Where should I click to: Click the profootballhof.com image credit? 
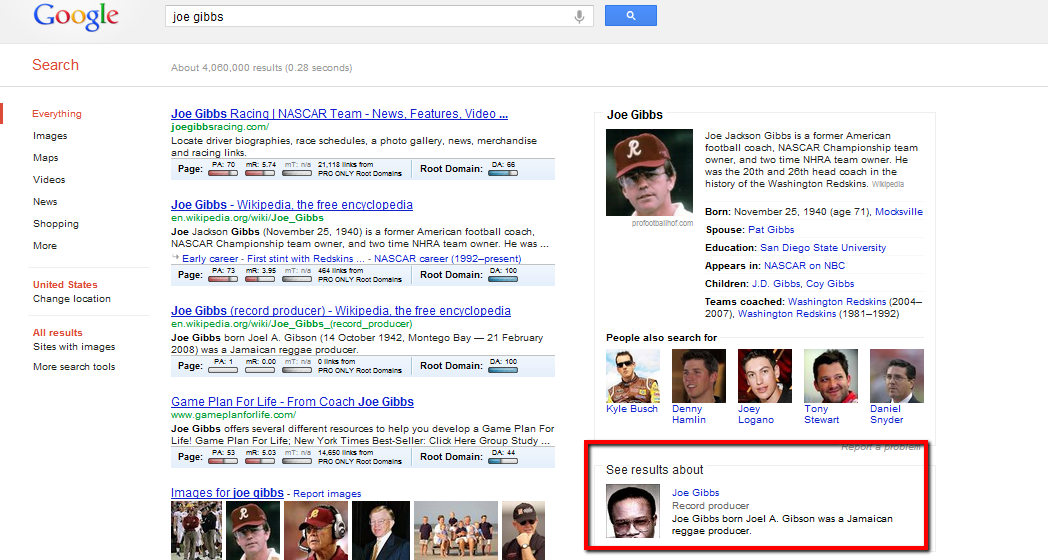(662, 223)
